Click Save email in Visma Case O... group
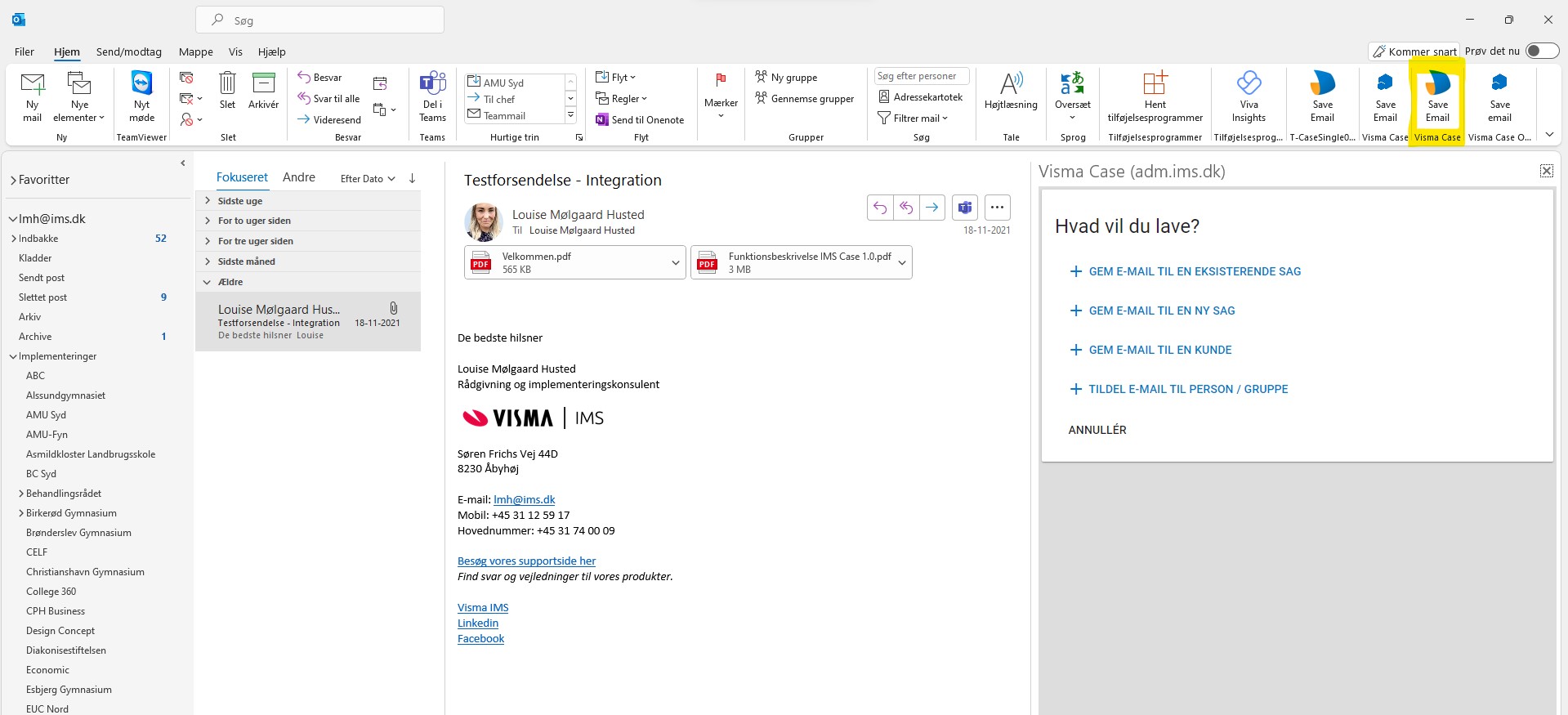 [x=1499, y=96]
